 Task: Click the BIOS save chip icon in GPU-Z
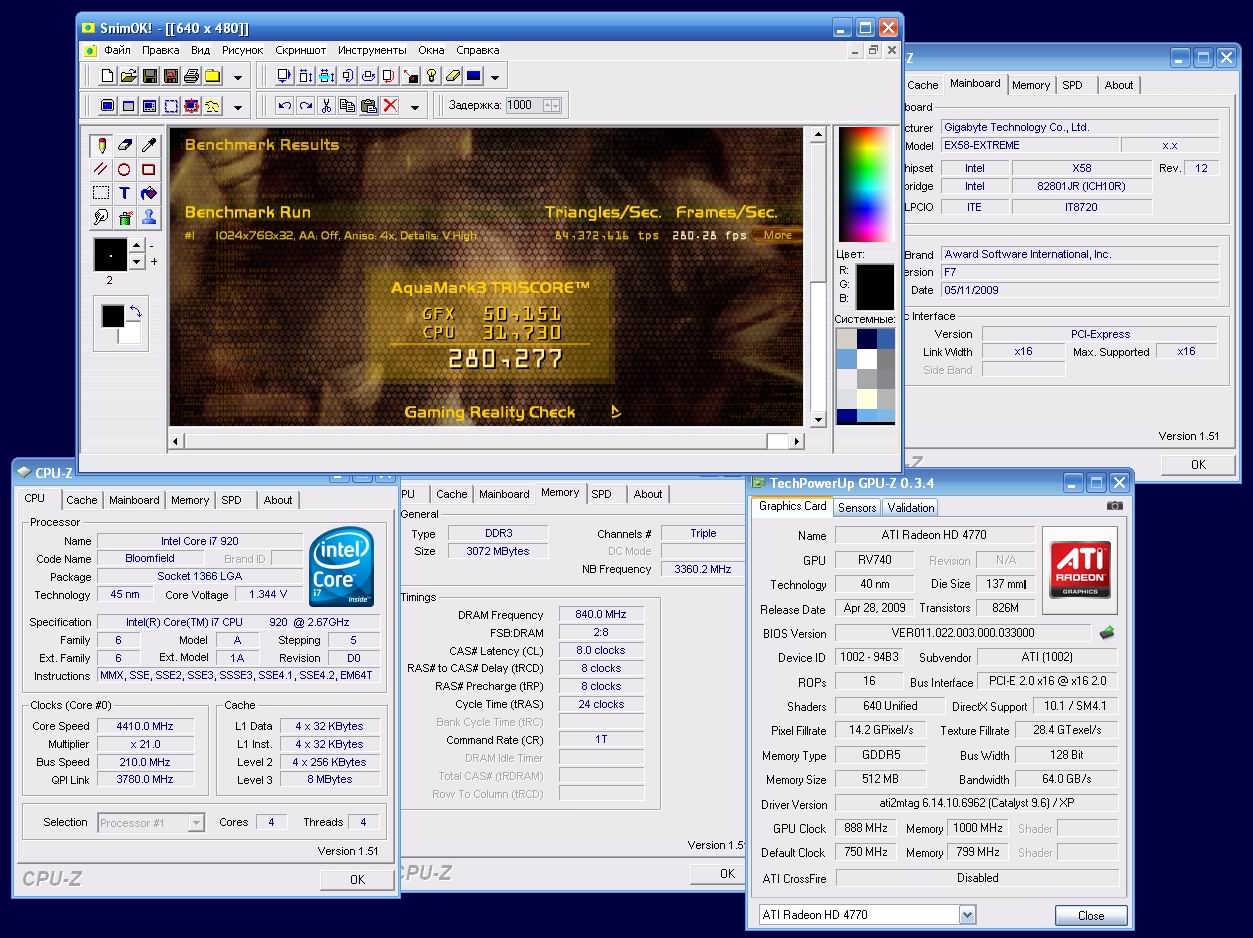point(1107,633)
